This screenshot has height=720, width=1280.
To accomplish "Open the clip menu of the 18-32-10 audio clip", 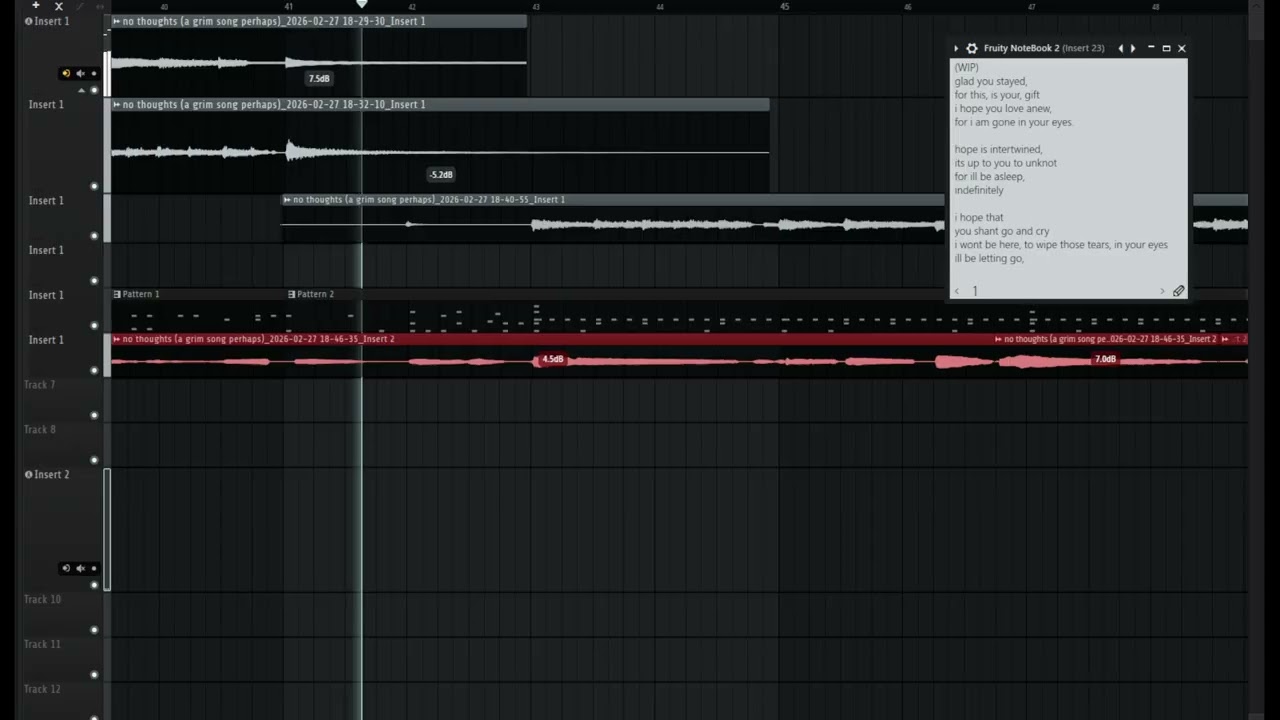I will [x=117, y=104].
